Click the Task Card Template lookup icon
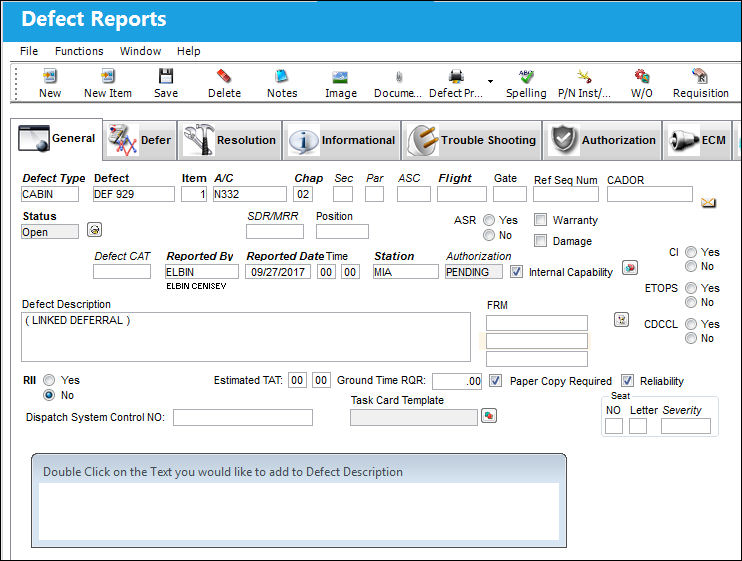Screen dimensions: 742x561 (489, 416)
